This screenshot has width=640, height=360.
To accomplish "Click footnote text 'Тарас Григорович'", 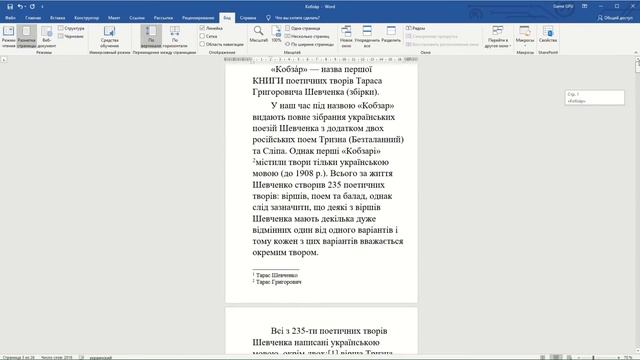I will coord(278,282).
